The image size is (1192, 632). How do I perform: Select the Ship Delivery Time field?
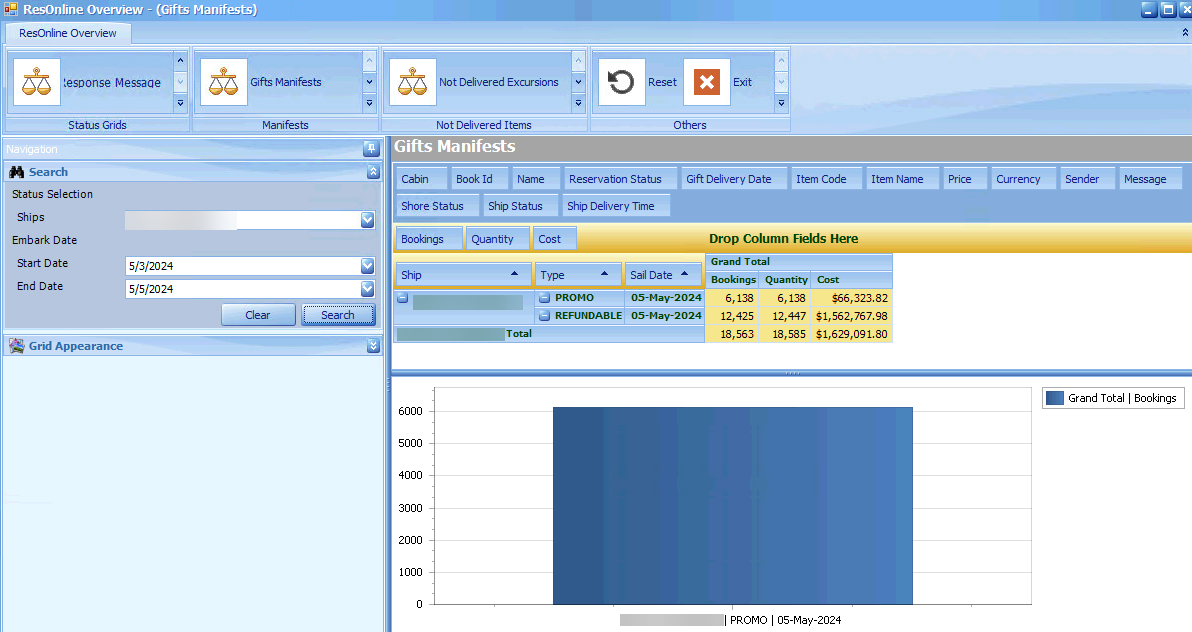click(616, 205)
